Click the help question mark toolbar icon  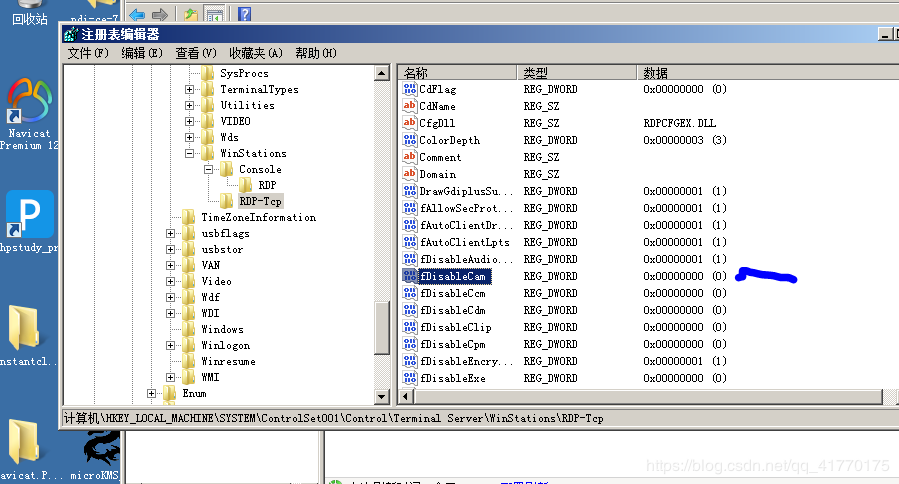tap(245, 14)
